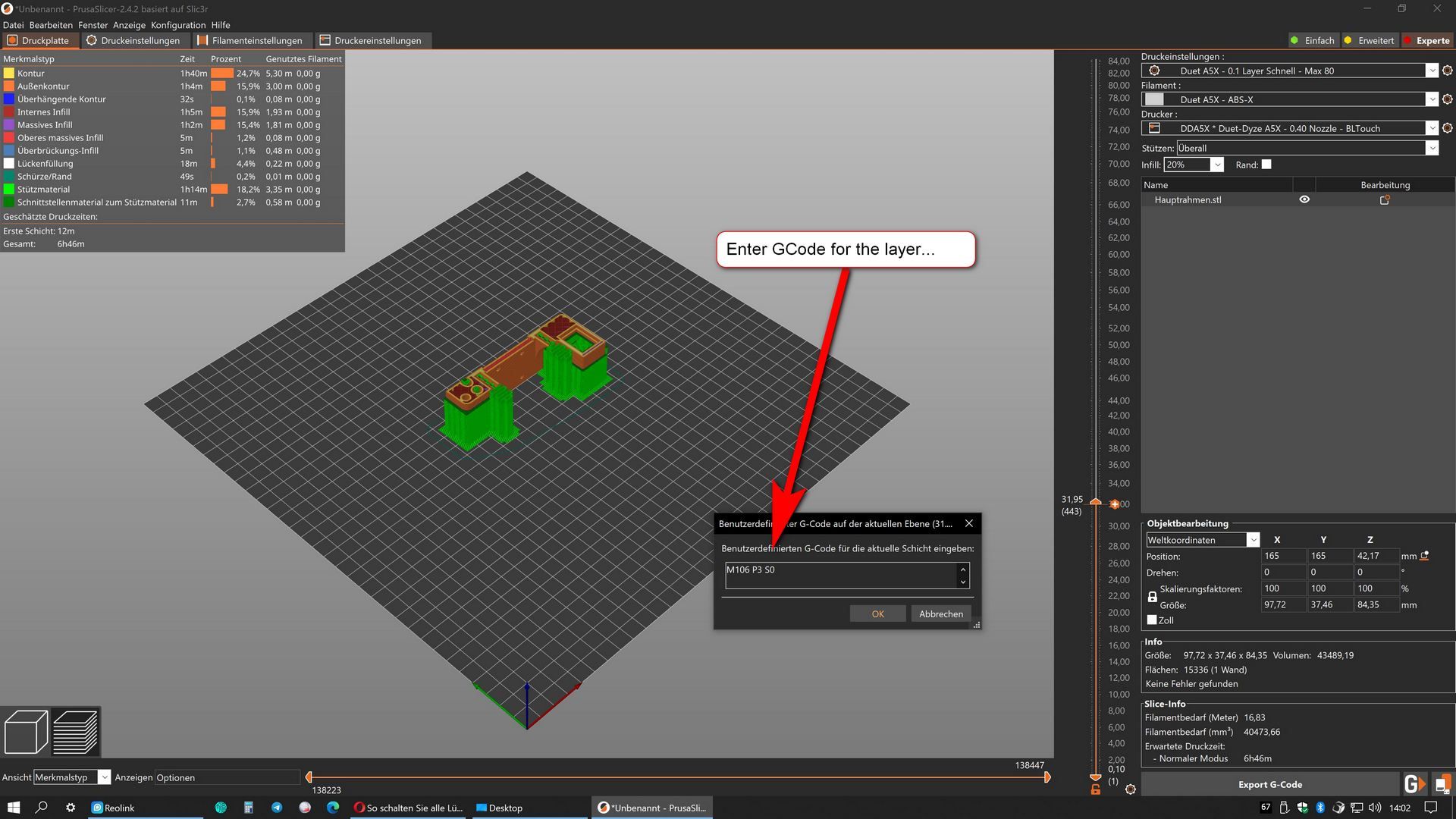Toggle Hauptrahmen.stl visibility eye
Image resolution: width=1456 pixels, height=819 pixels.
pos(1304,199)
